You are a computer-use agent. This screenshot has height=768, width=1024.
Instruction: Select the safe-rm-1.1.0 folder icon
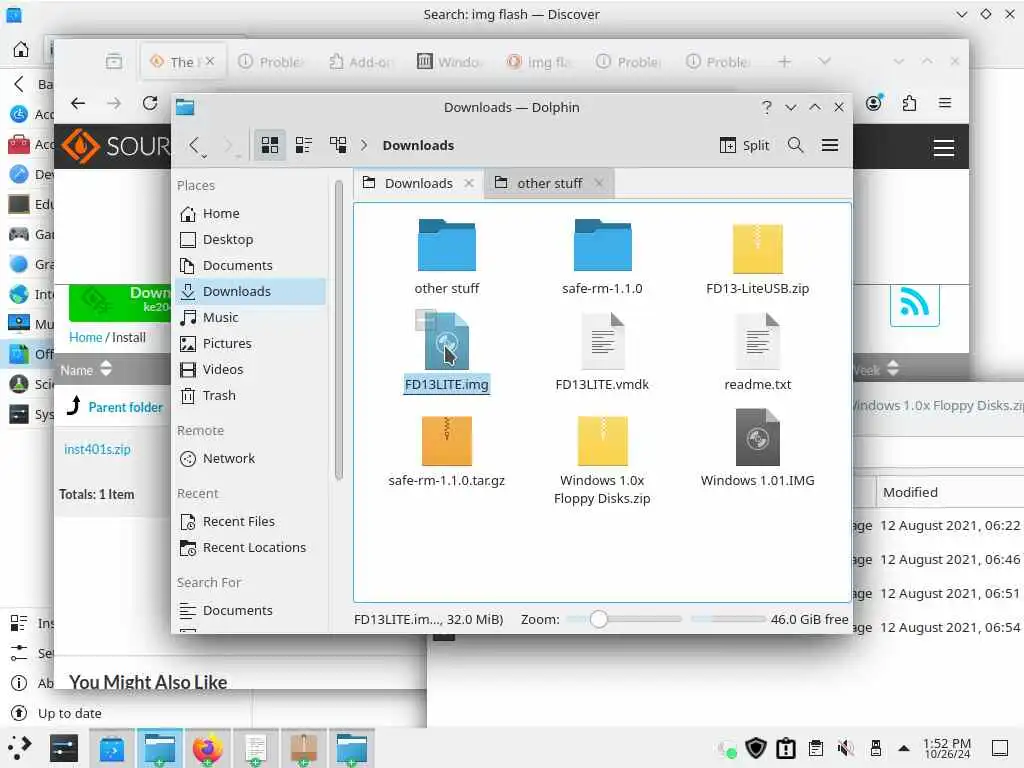[x=602, y=245]
